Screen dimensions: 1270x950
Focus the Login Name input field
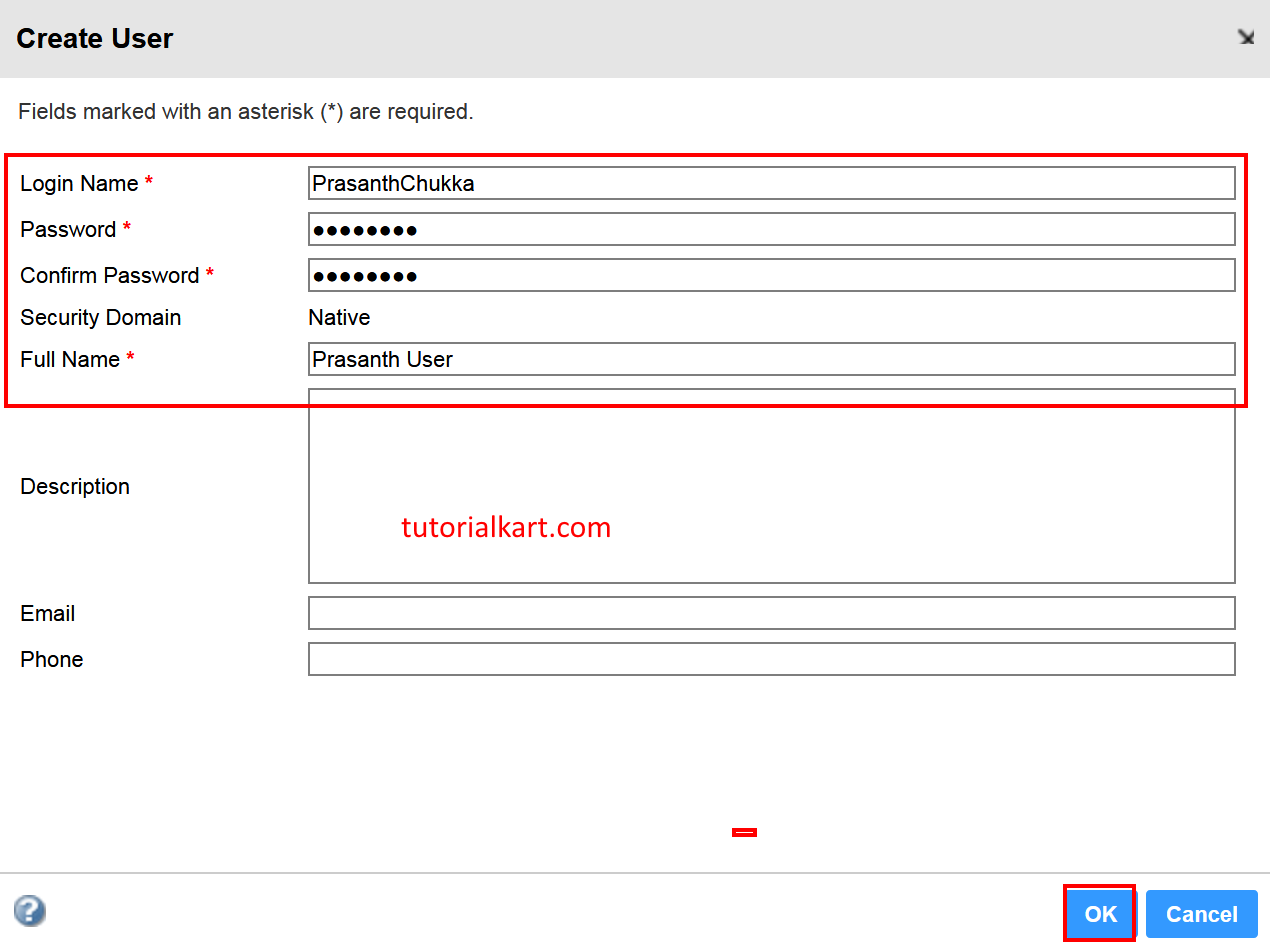(x=770, y=183)
